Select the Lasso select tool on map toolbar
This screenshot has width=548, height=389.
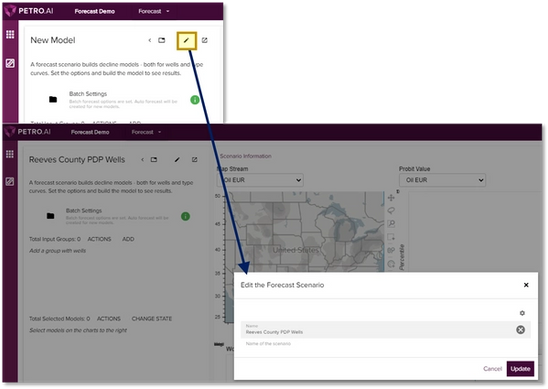point(391,211)
